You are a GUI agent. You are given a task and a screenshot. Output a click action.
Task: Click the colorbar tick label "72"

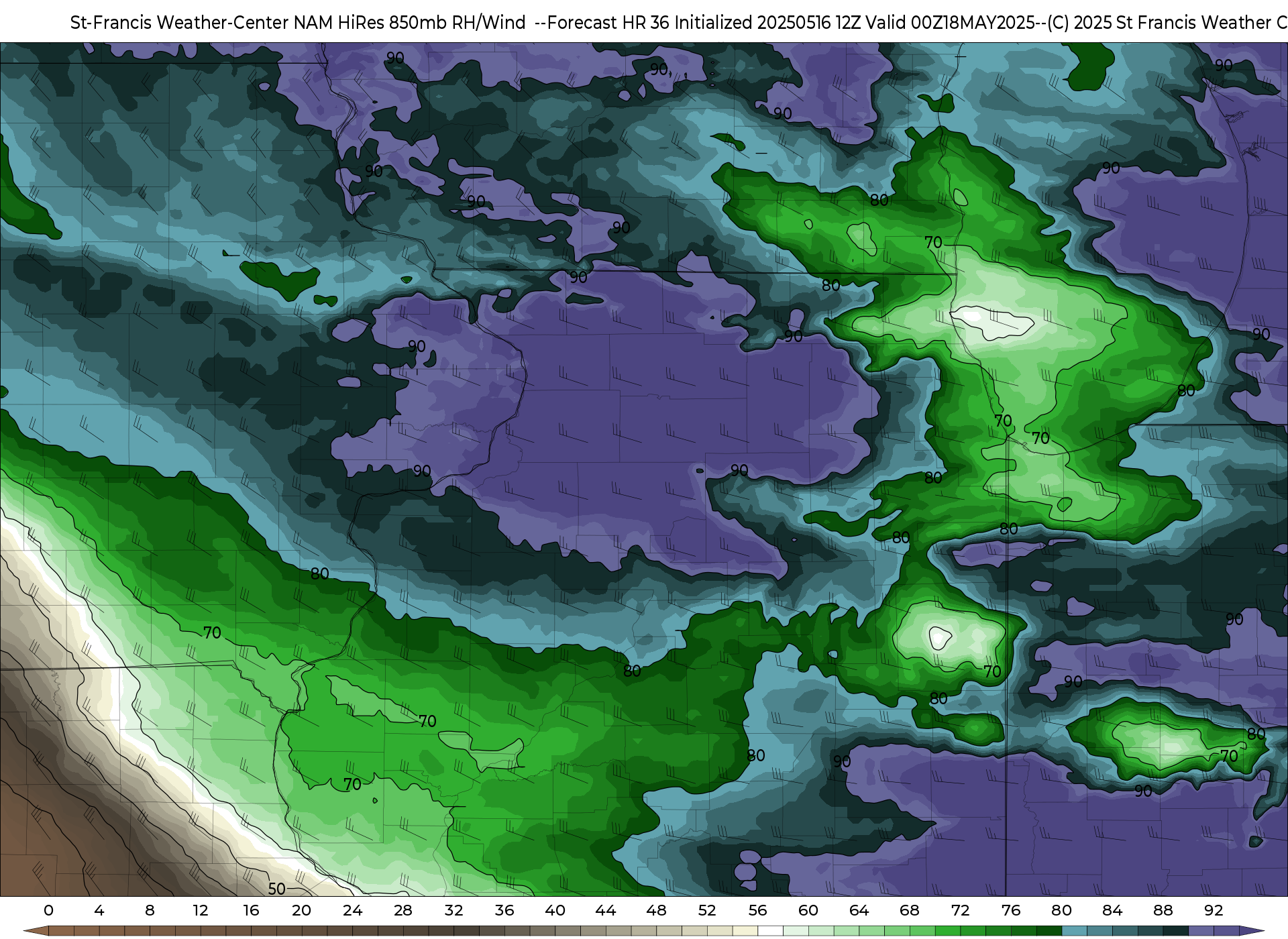click(960, 911)
